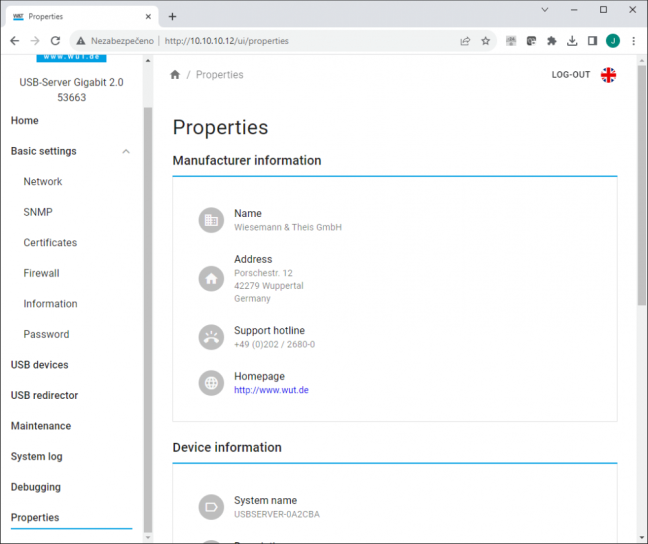Click the extension icon left of puzzle piece
Viewport: 648px width, 544px height.
tap(531, 41)
